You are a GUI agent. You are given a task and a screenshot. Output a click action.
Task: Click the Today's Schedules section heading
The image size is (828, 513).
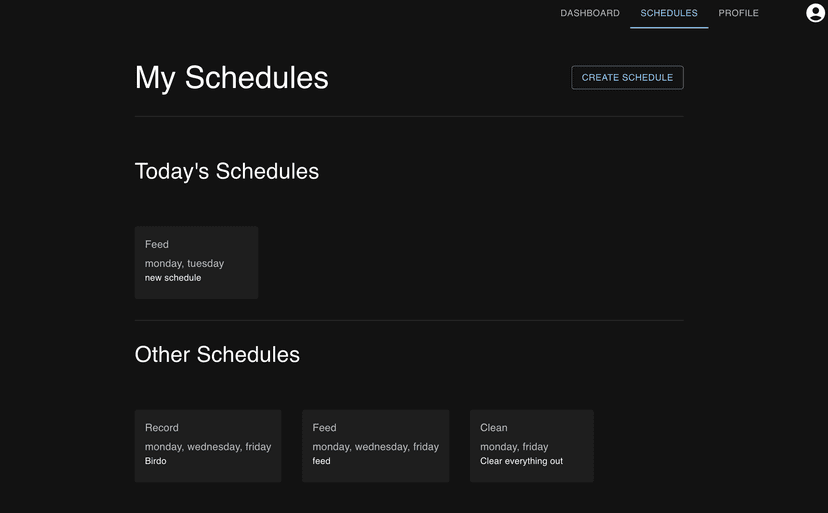[227, 171]
